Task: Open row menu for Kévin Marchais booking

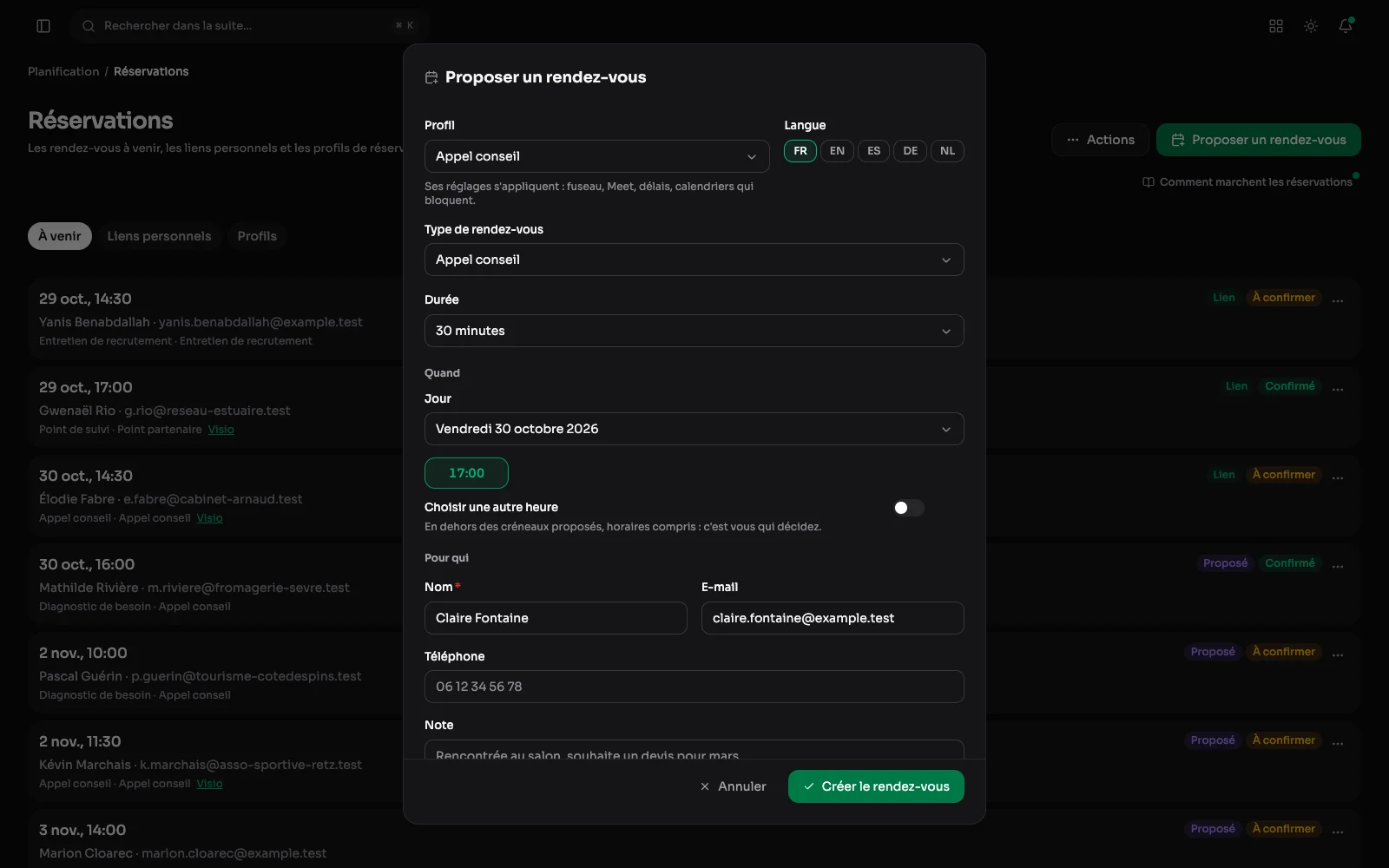Action: coord(1338,744)
